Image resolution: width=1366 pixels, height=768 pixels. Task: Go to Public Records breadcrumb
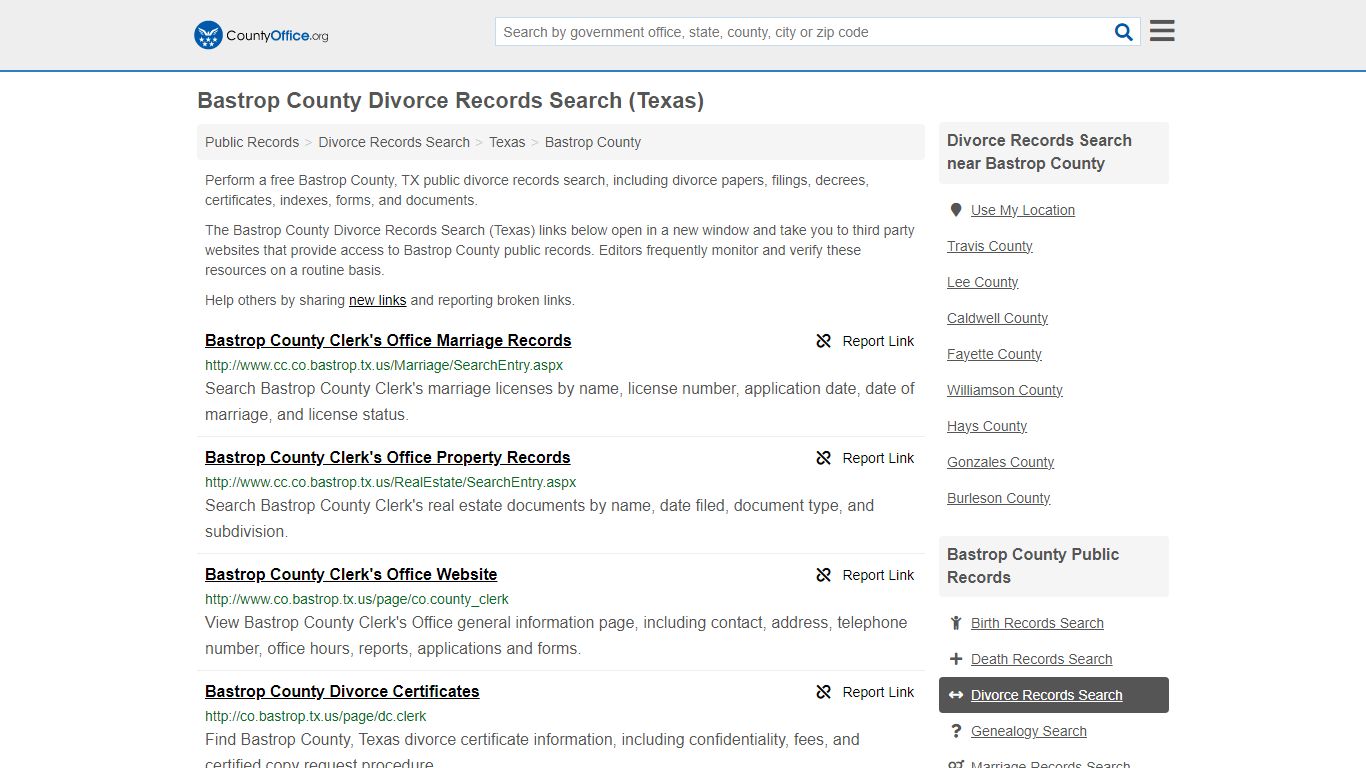(252, 142)
